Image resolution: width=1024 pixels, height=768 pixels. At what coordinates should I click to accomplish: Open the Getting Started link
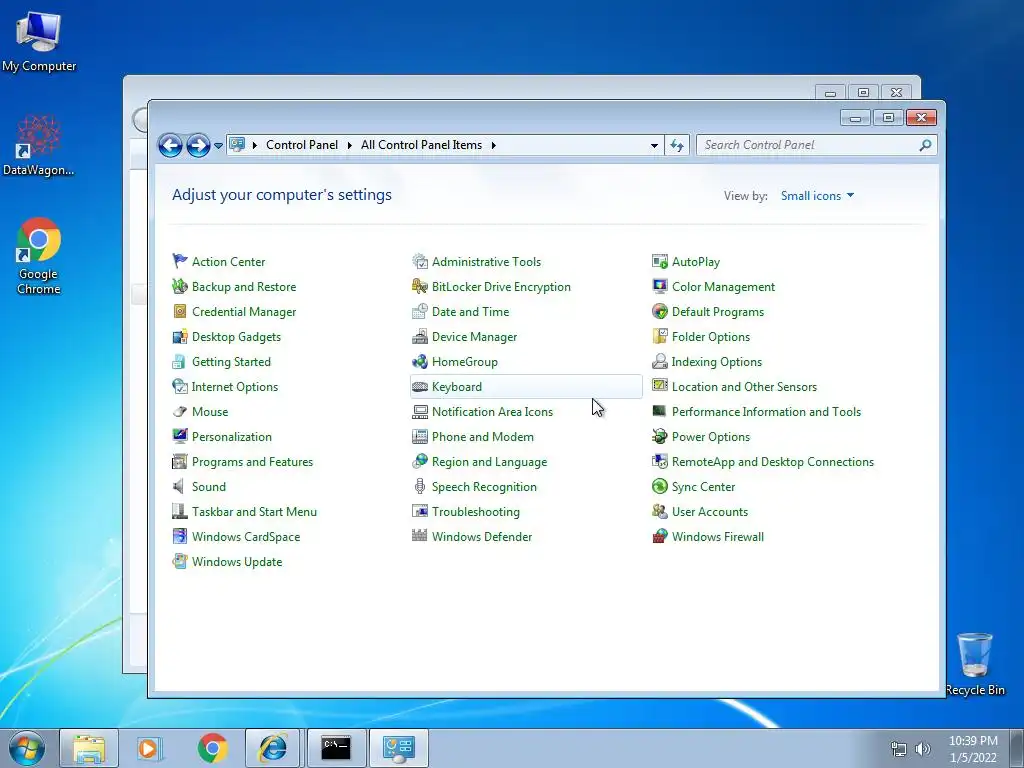point(231,362)
